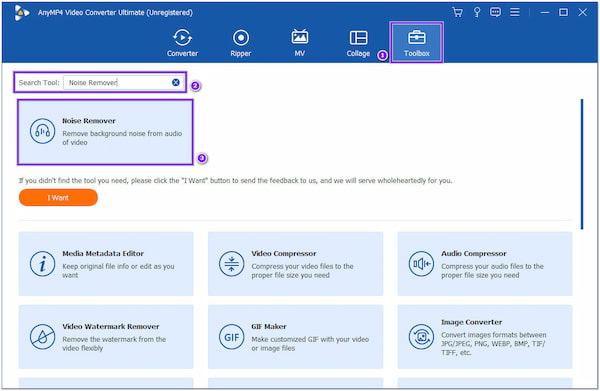The height and width of the screenshot is (391, 600).
Task: Open the Toolbox tab
Action: pyautogui.click(x=417, y=42)
